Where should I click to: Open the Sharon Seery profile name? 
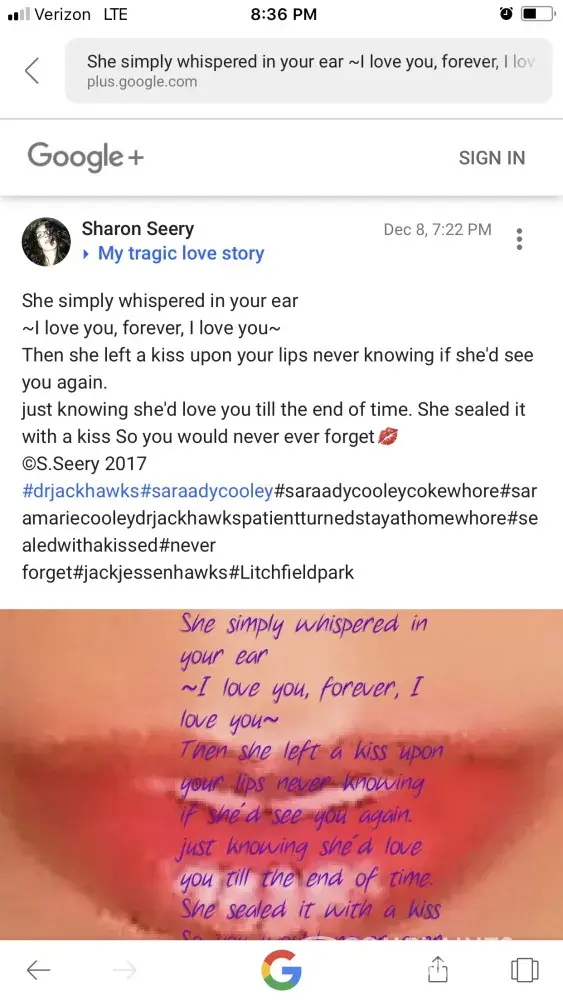138,228
